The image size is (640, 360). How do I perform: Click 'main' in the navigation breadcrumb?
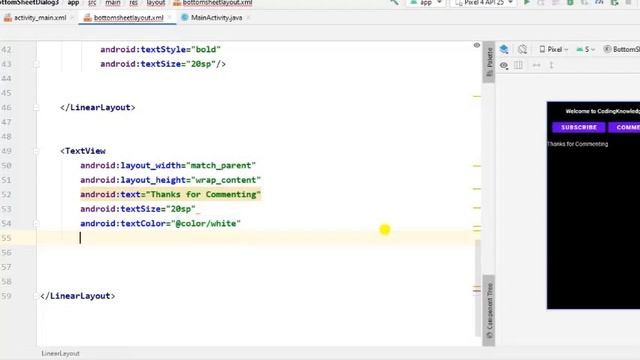113,2
